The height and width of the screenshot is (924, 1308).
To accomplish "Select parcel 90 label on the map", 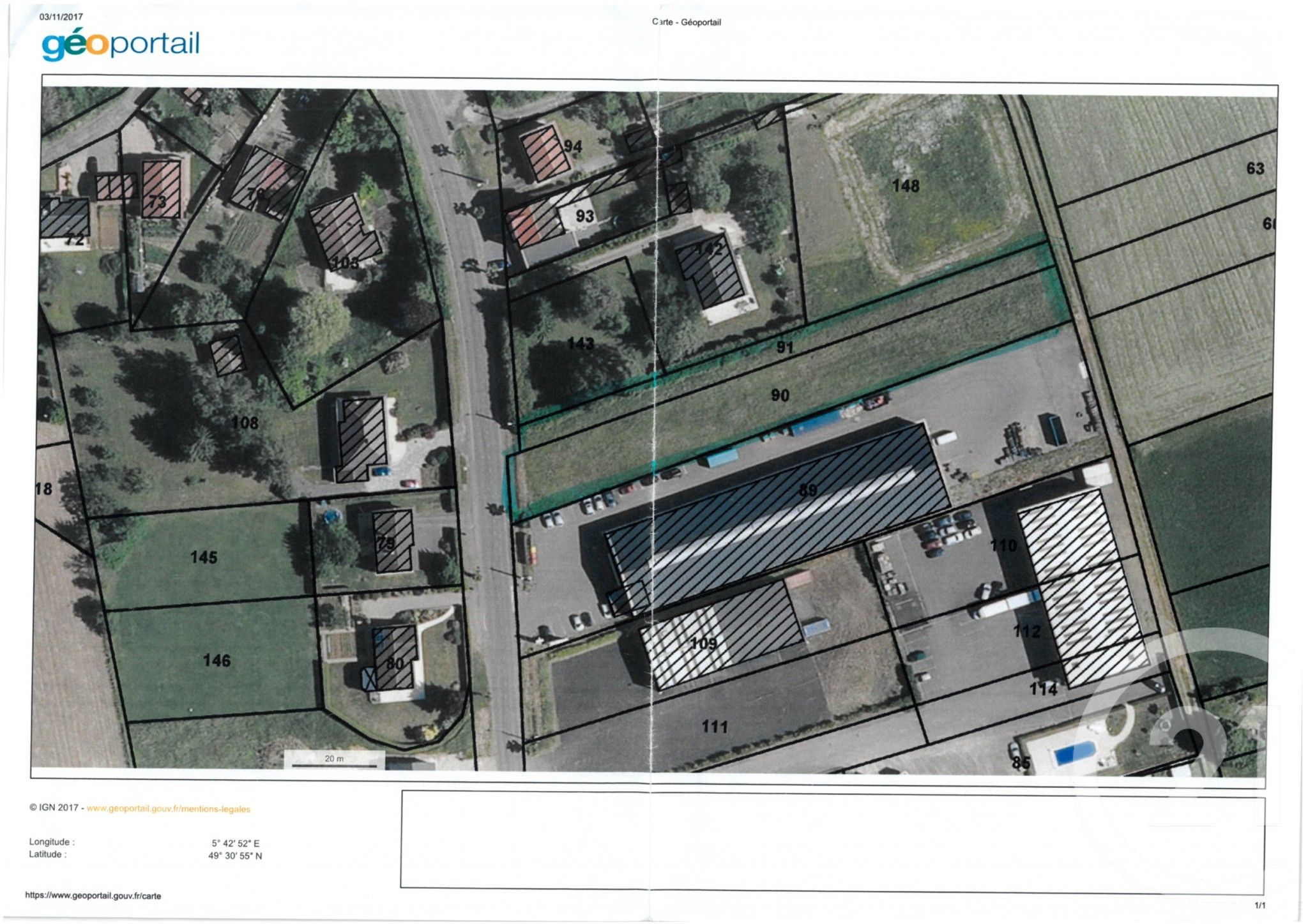I will coord(780,395).
